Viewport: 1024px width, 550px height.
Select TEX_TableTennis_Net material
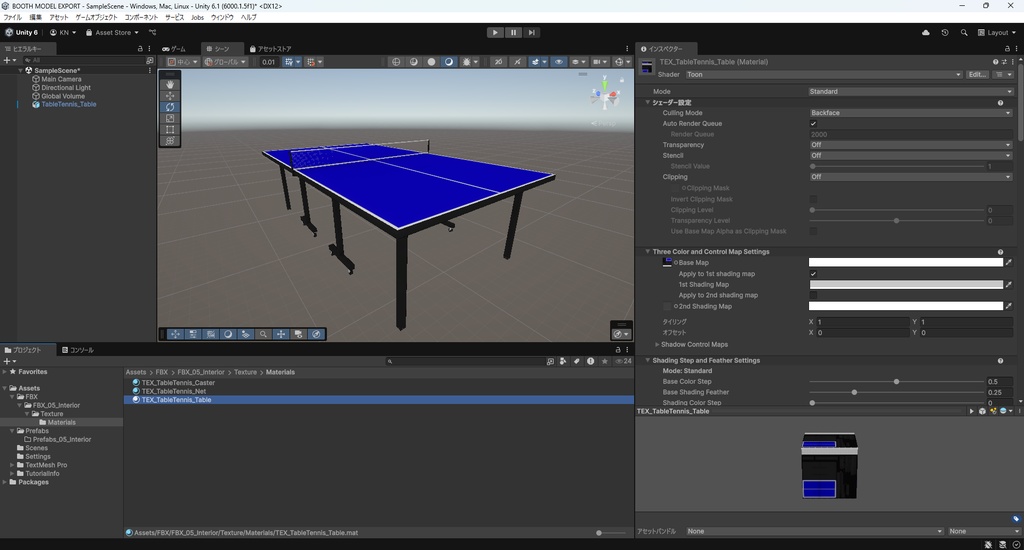pos(174,391)
